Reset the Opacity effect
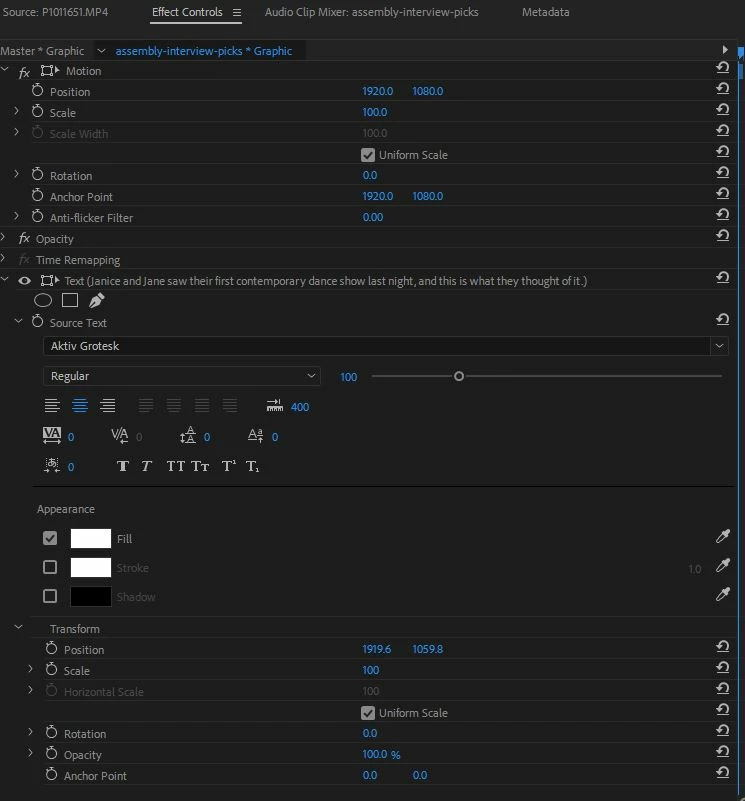The height and width of the screenshot is (801, 745). click(x=722, y=235)
